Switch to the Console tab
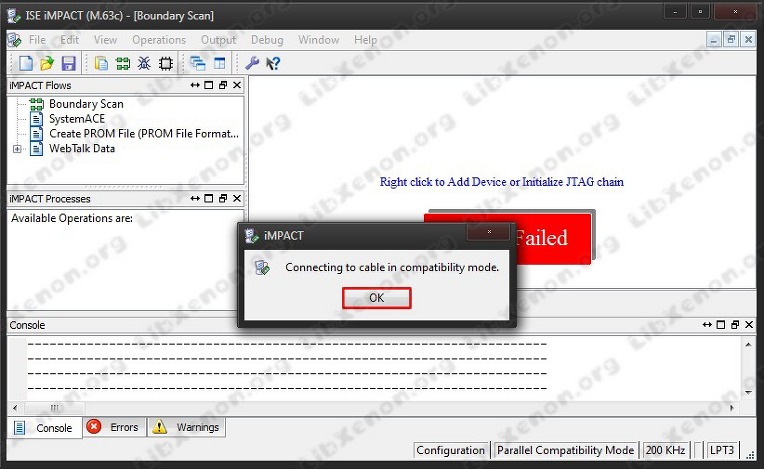 45,428
